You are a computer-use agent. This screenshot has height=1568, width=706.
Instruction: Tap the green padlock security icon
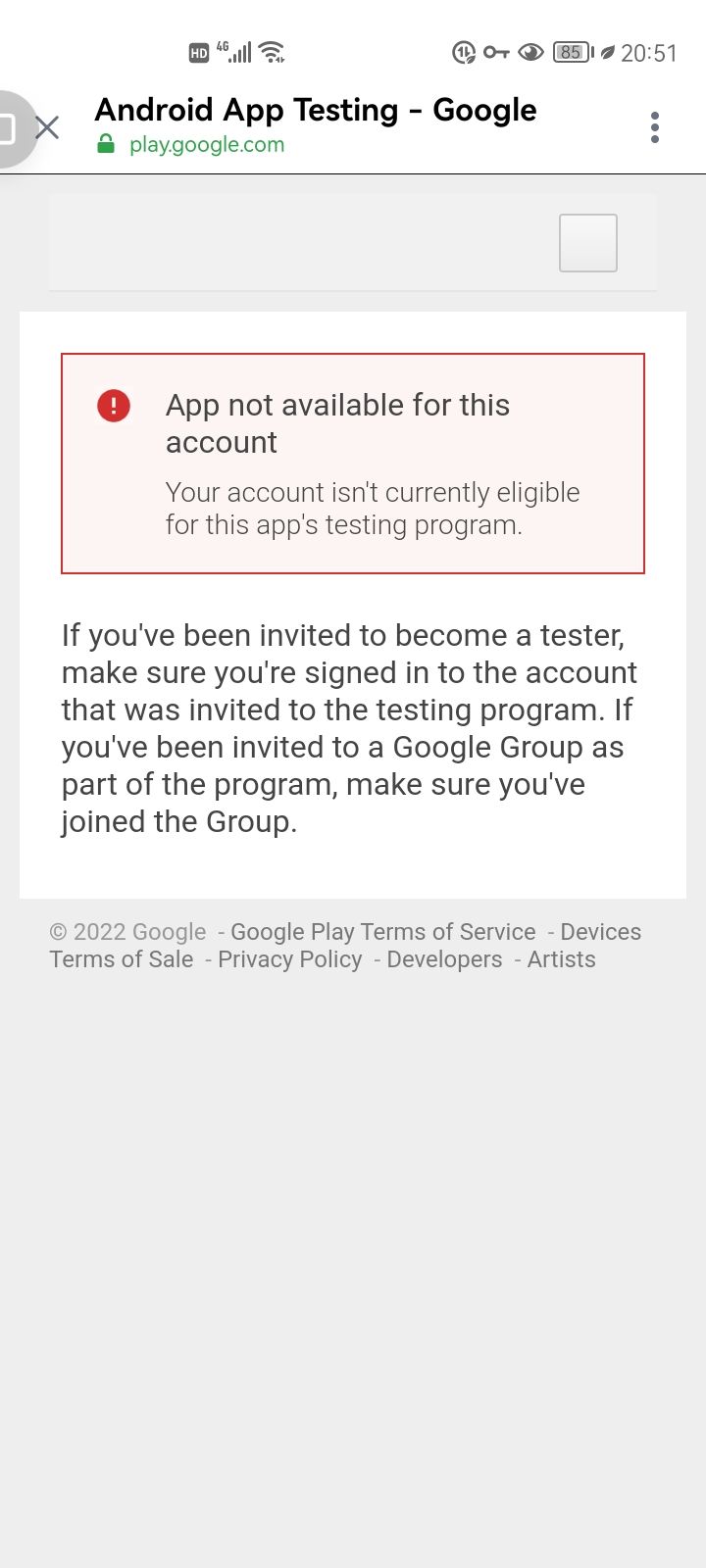point(105,145)
